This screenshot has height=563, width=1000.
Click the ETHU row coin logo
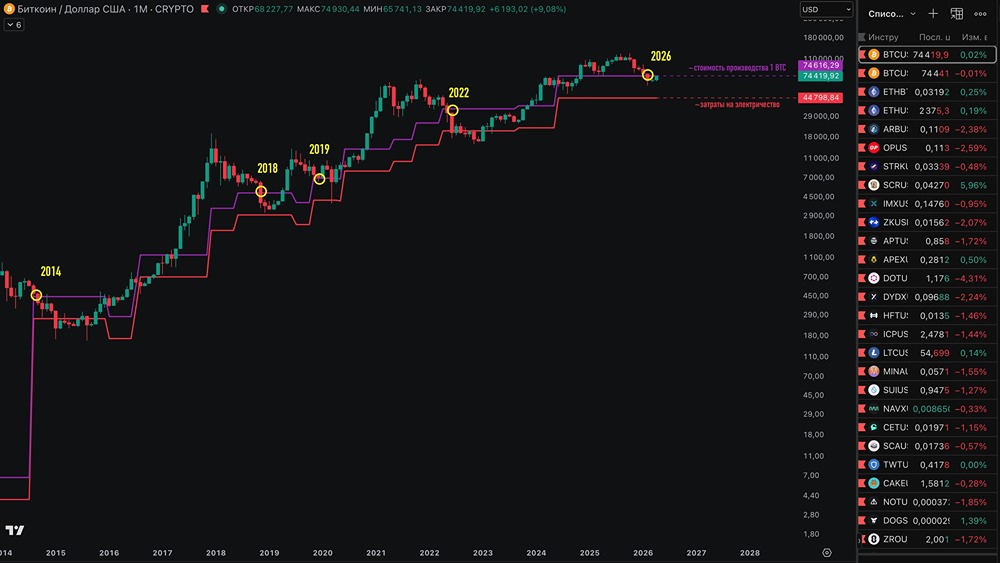point(874,110)
